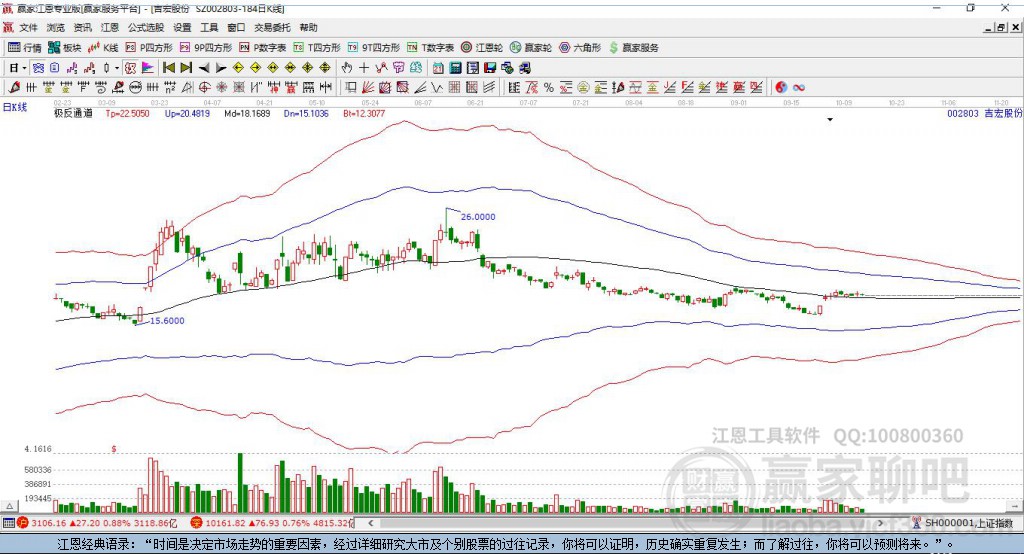Open the 9T四方形 tool
This screenshot has height=554, width=1024.
(x=374, y=48)
